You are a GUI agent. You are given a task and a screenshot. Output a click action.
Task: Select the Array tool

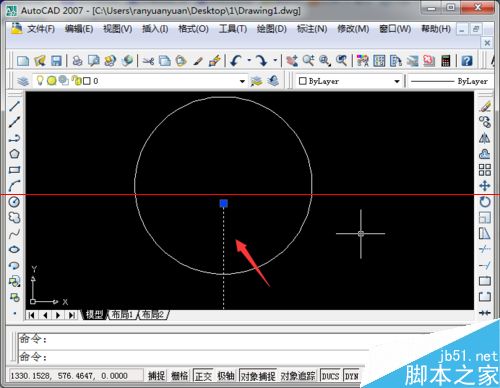pyautogui.click(x=485, y=170)
